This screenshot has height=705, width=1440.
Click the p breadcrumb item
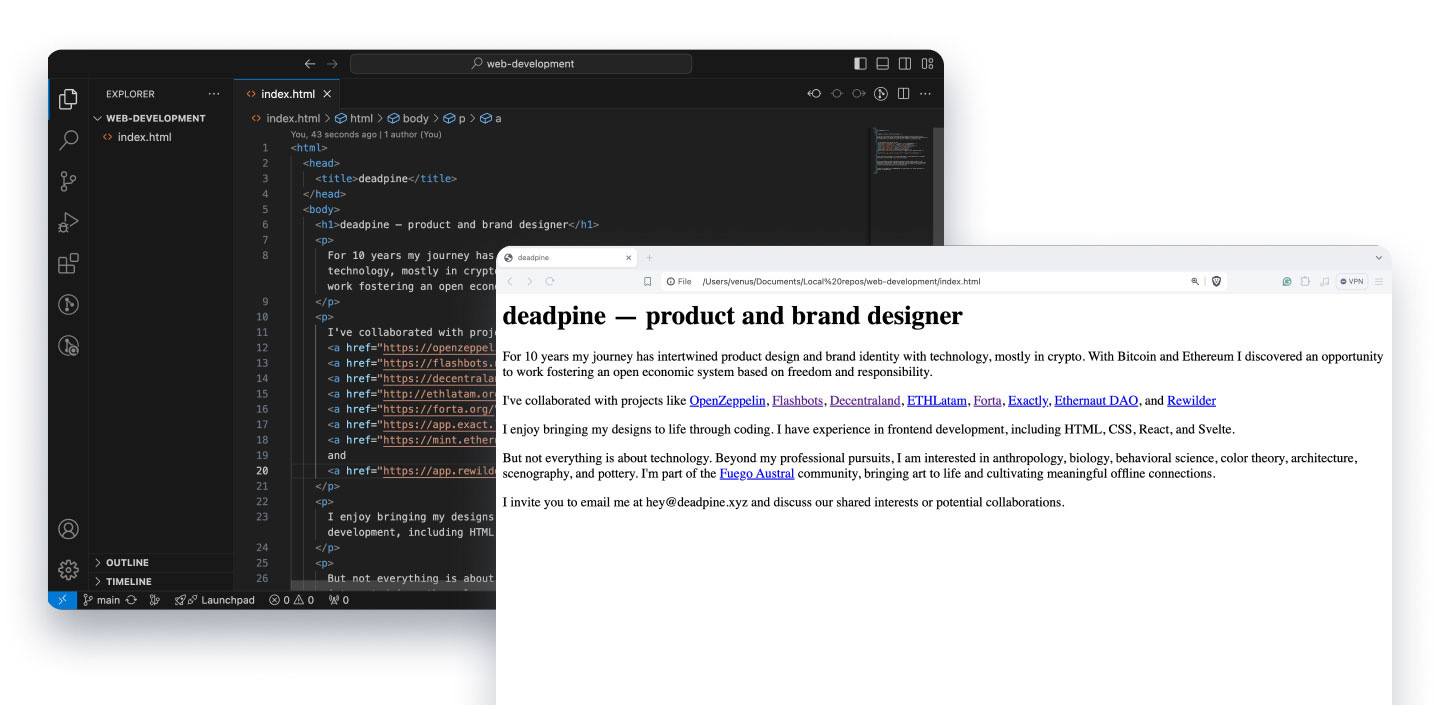pos(455,118)
